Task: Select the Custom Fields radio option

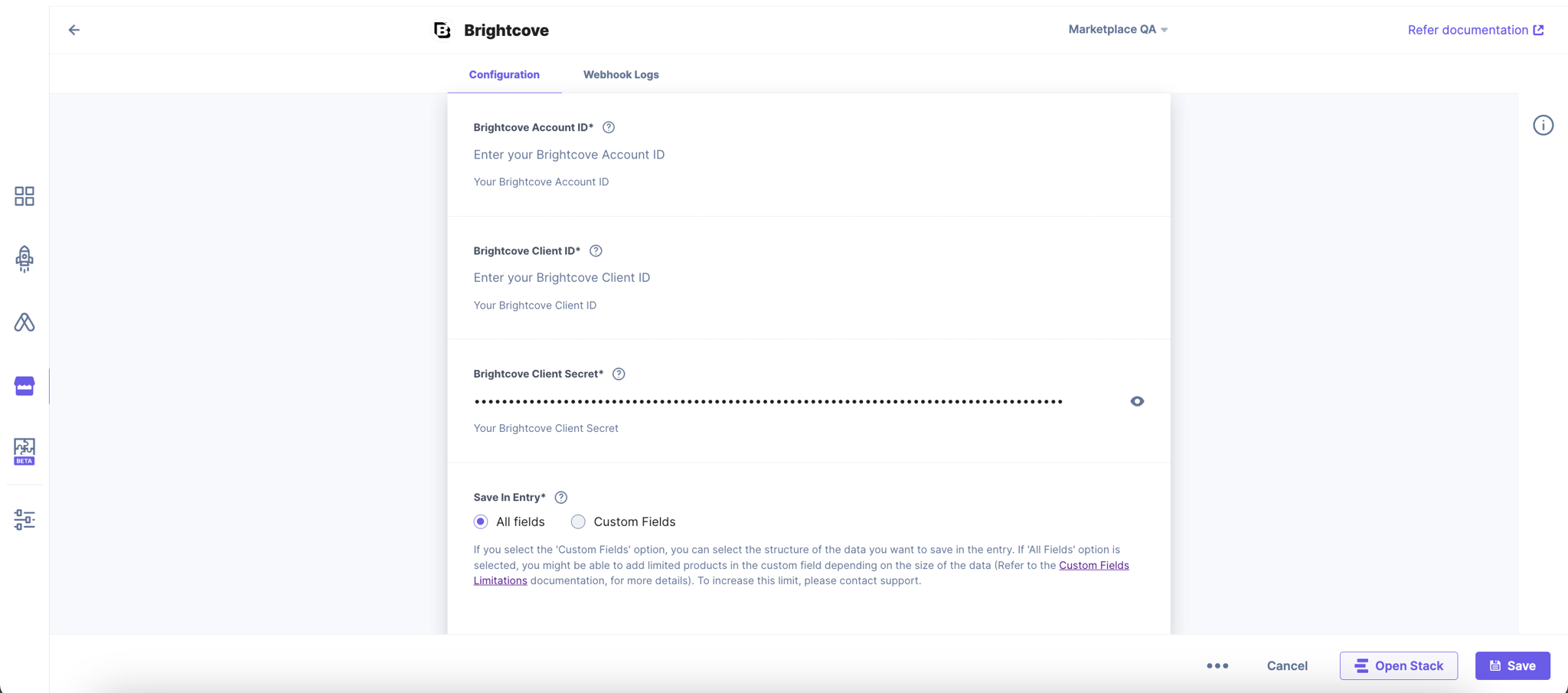Action: click(578, 521)
